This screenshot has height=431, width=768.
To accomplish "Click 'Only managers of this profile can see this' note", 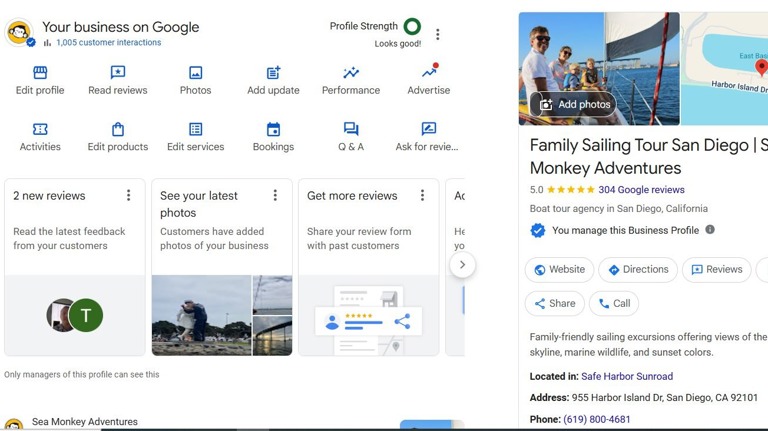I will pyautogui.click(x=82, y=374).
